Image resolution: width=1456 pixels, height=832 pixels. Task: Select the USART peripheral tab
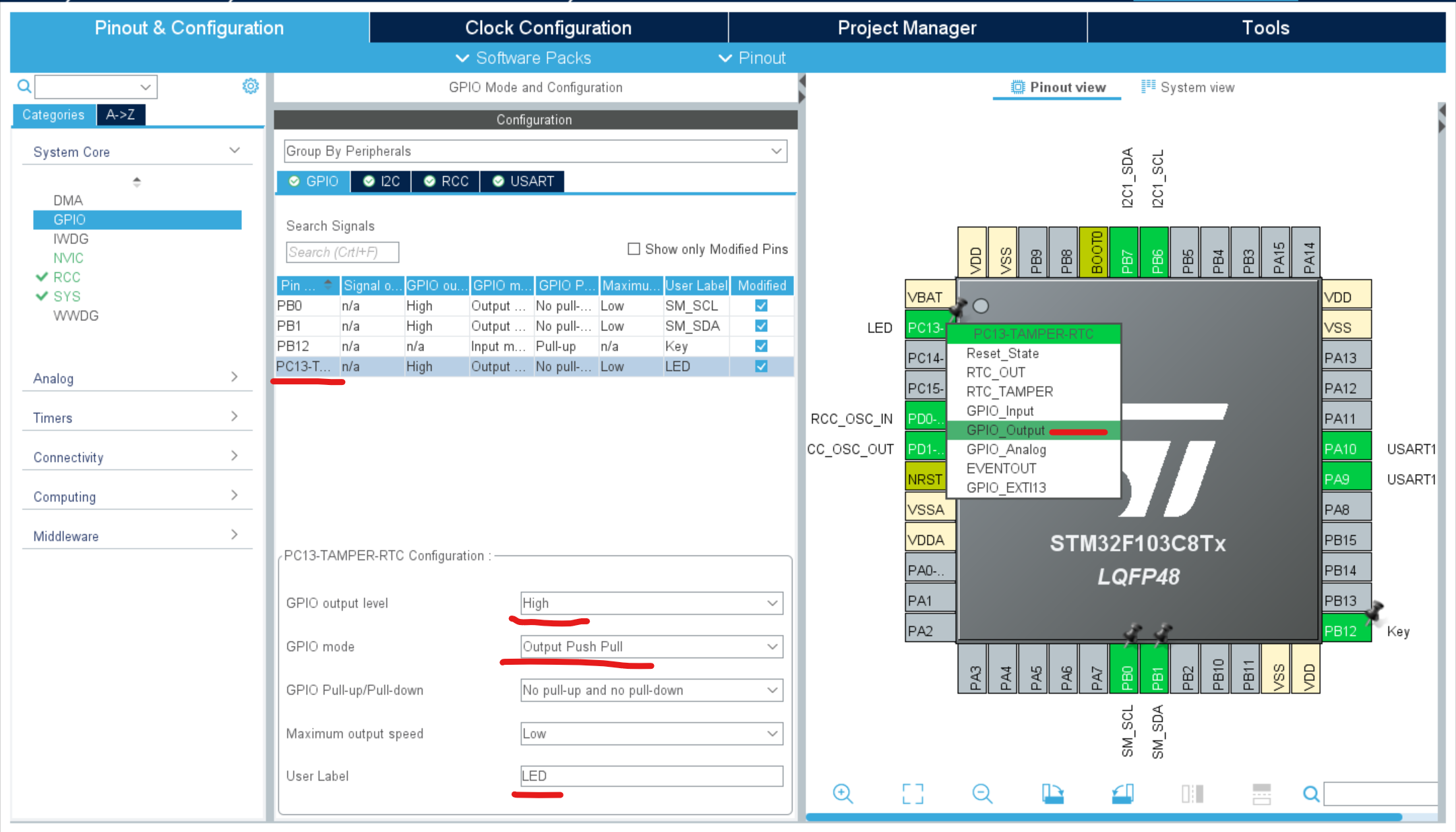click(522, 181)
